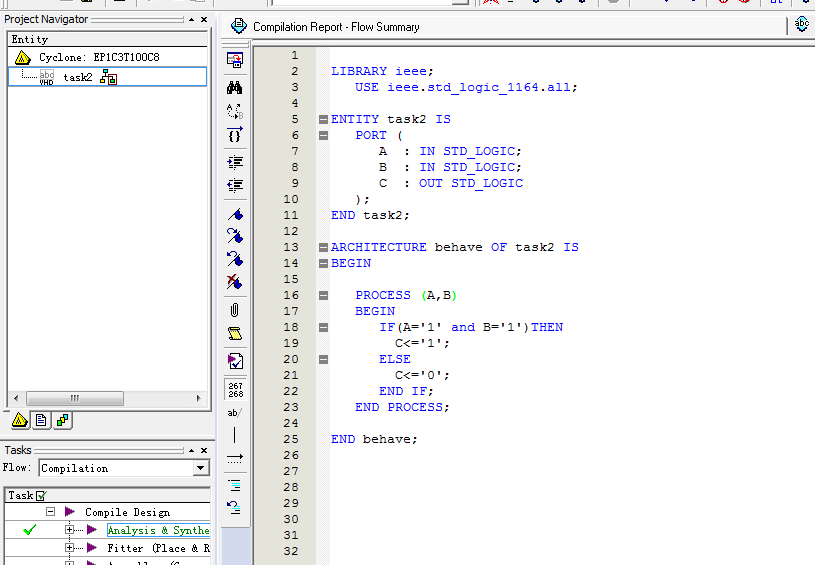This screenshot has height=565, width=815.
Task: Expand the Fitter (Place & Route) task
Action: pyautogui.click(x=69, y=548)
